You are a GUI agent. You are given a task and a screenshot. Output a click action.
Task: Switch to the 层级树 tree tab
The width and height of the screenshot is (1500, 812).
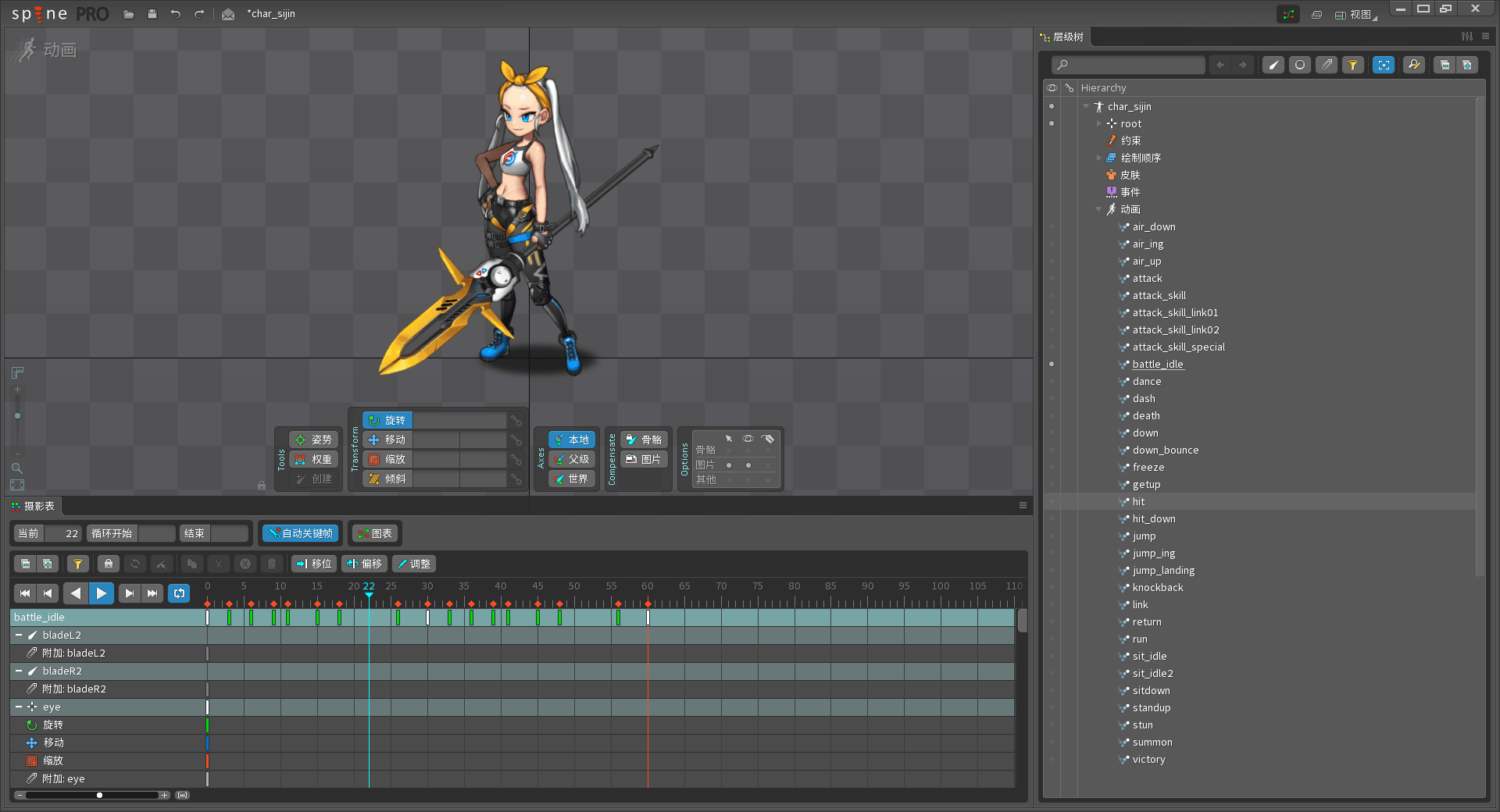[x=1062, y=37]
